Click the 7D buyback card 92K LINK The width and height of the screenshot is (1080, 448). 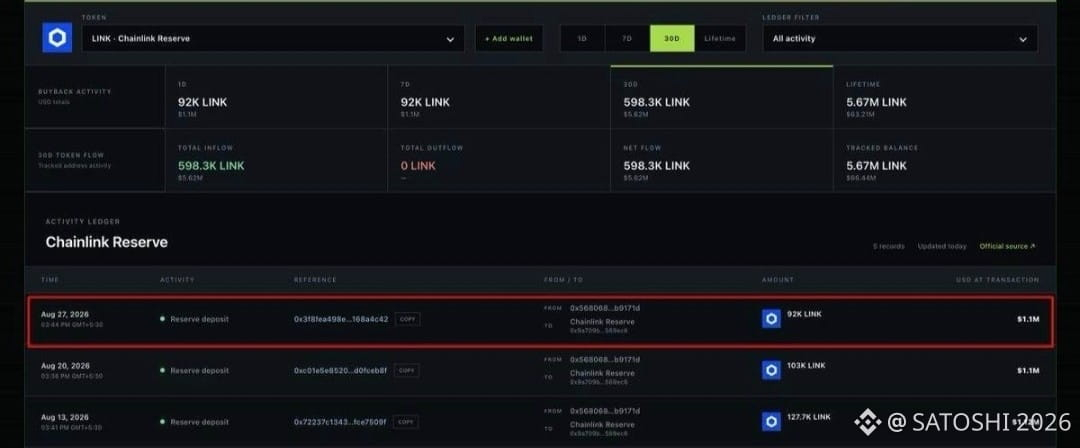(499, 97)
